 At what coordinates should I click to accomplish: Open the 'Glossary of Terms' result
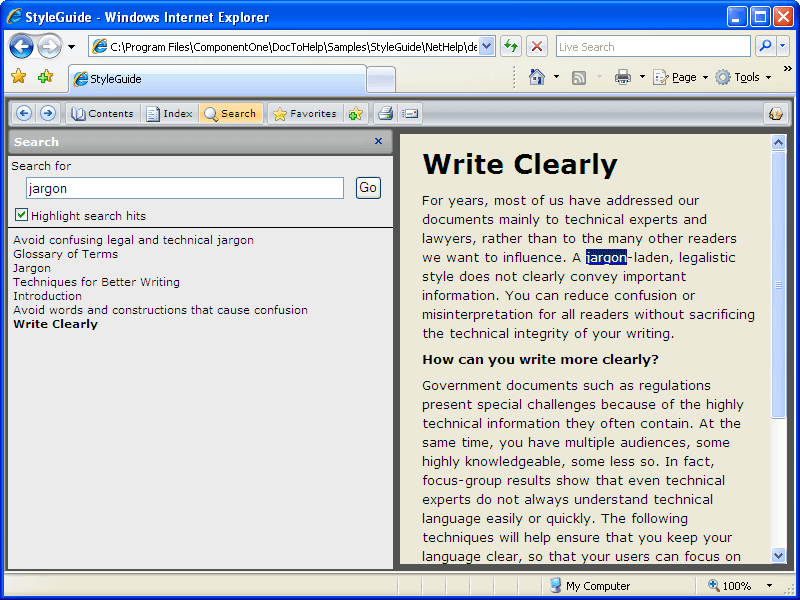pyautogui.click(x=65, y=254)
